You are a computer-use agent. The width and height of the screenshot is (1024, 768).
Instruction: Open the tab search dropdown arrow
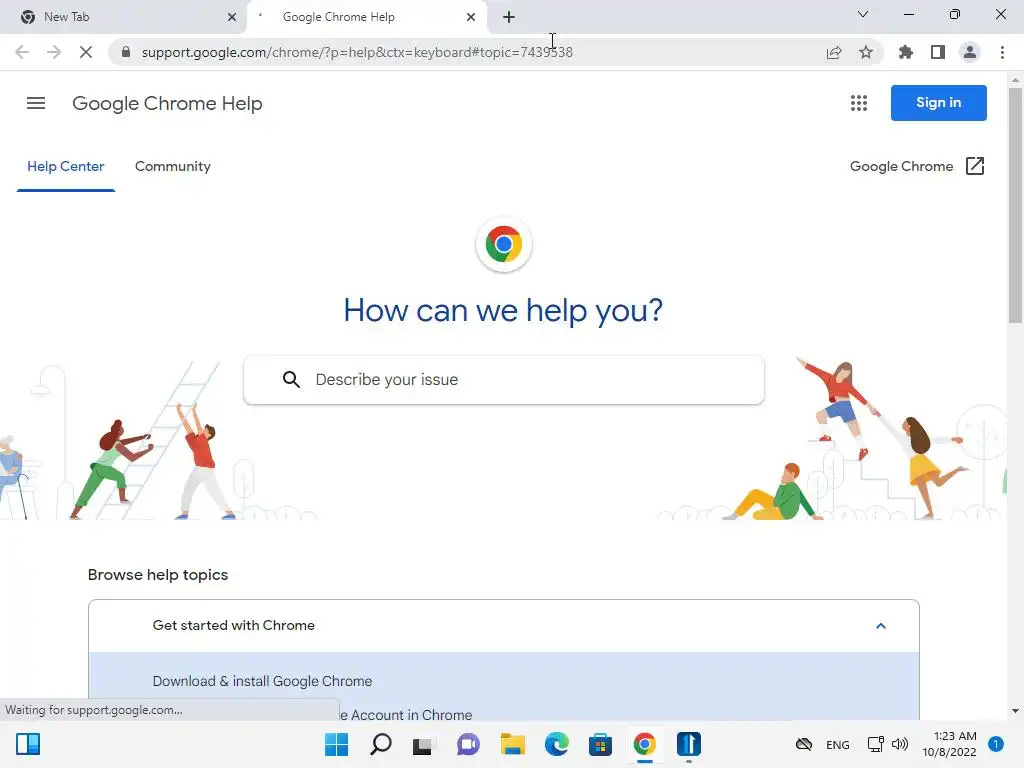click(x=863, y=14)
